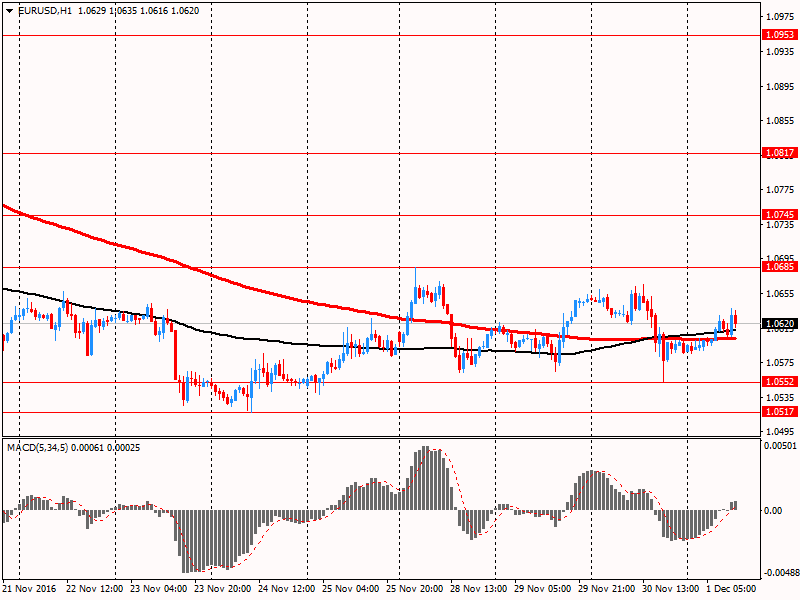The height and width of the screenshot is (600, 800).
Task: Select the 1.0575 price scale value
Action: (780, 363)
